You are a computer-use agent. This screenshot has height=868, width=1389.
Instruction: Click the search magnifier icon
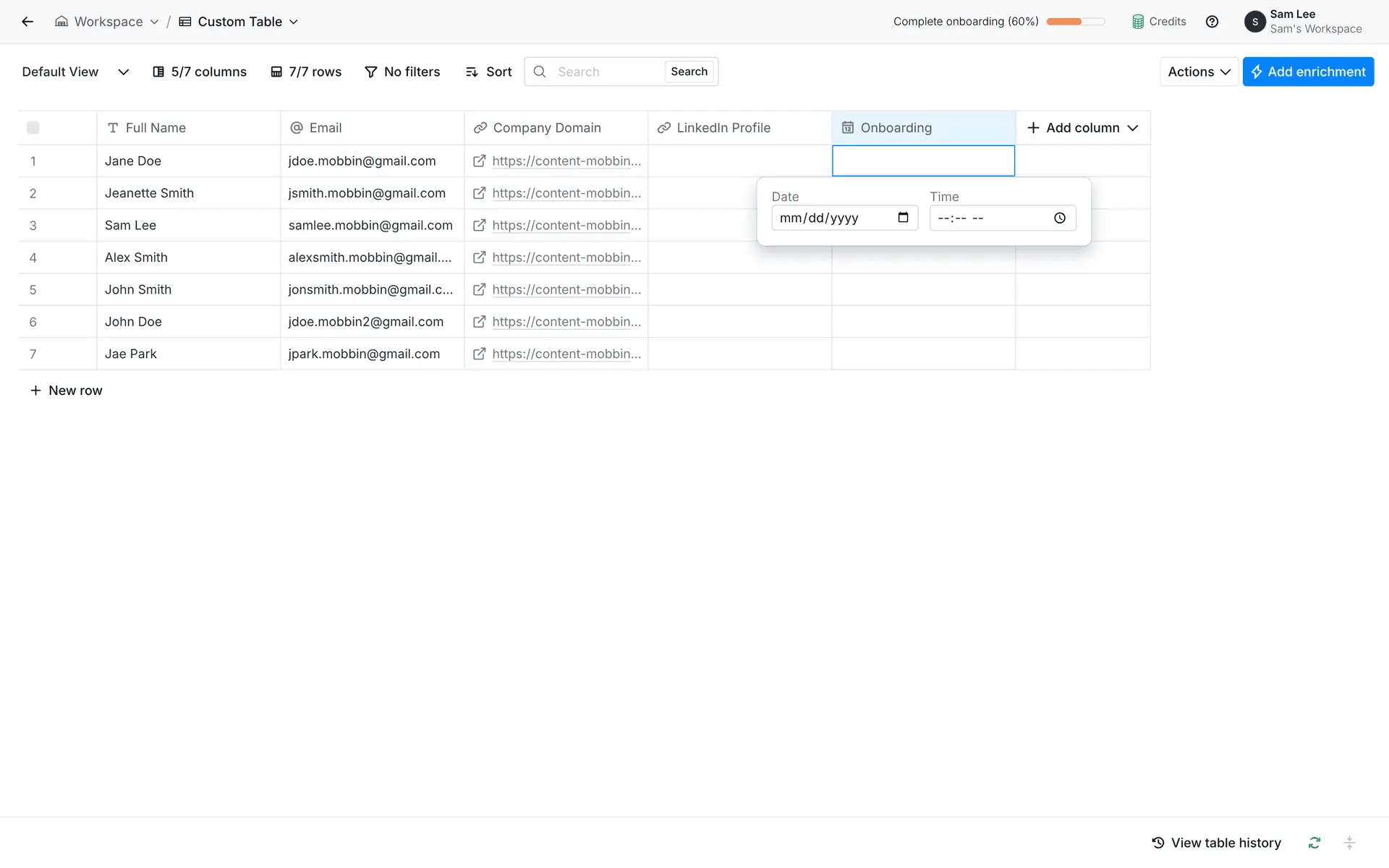pyautogui.click(x=540, y=72)
